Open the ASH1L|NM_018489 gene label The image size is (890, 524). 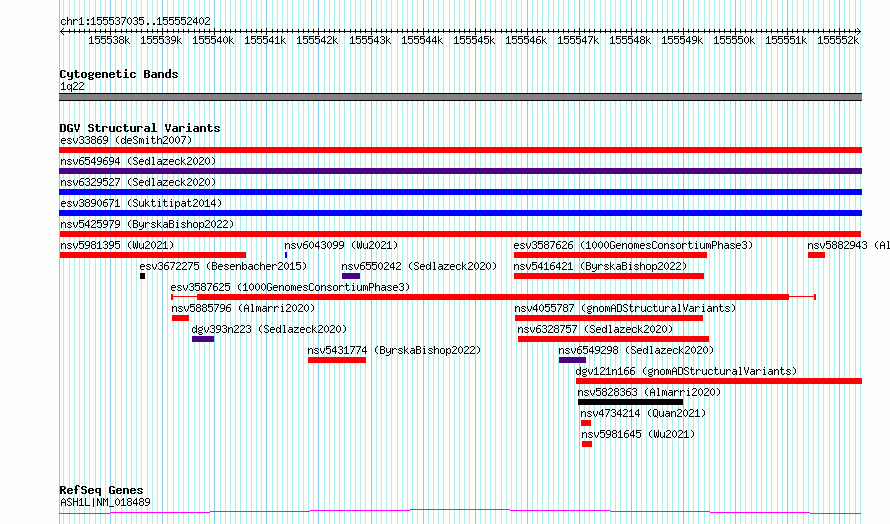coord(105,502)
